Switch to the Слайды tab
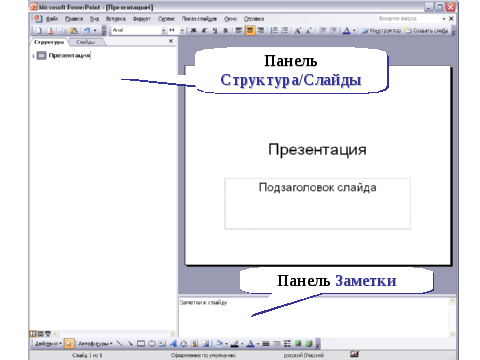Screen dimensions: 480x360 tap(86, 42)
